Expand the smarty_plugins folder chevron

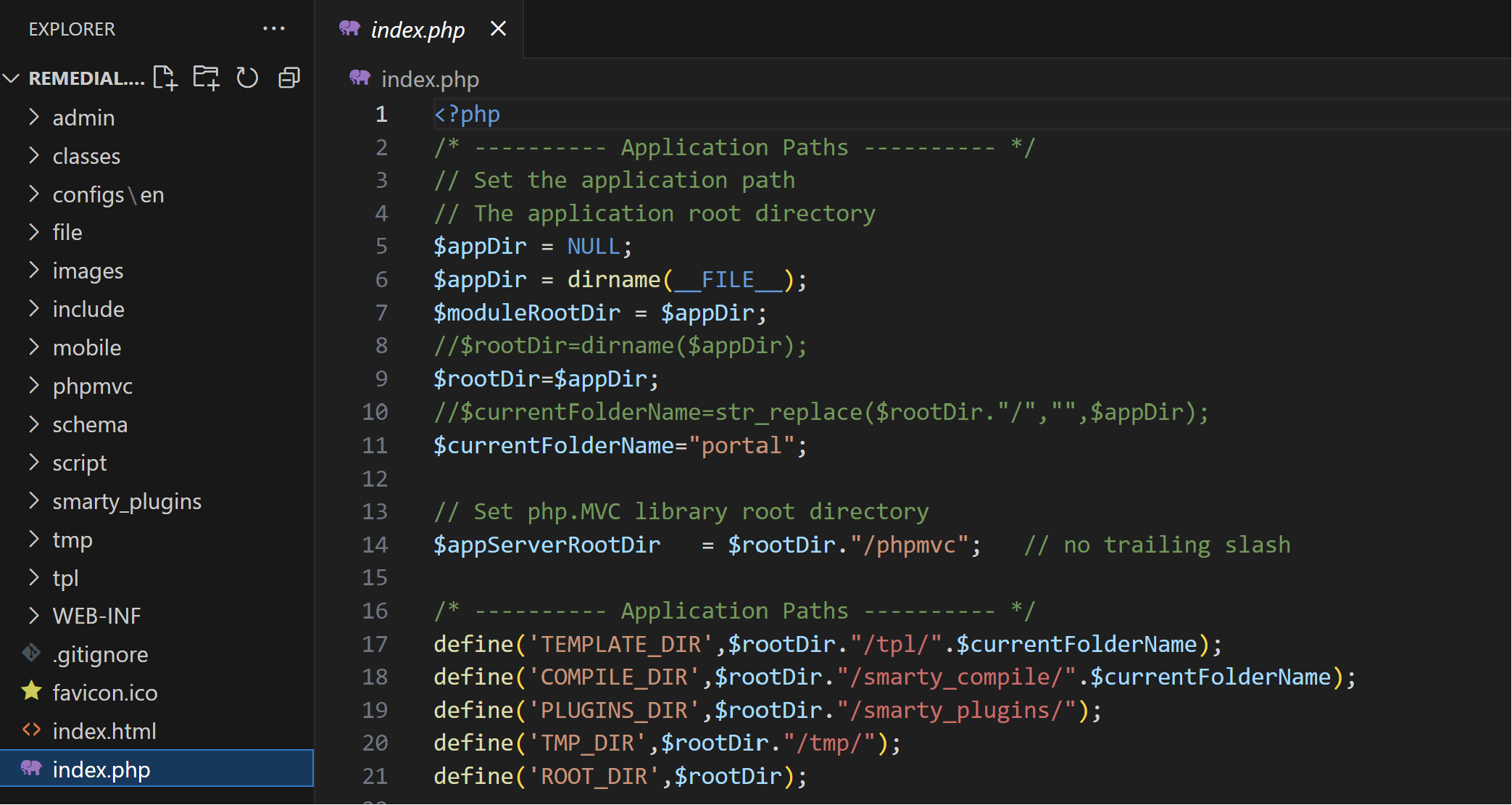pyautogui.click(x=33, y=500)
